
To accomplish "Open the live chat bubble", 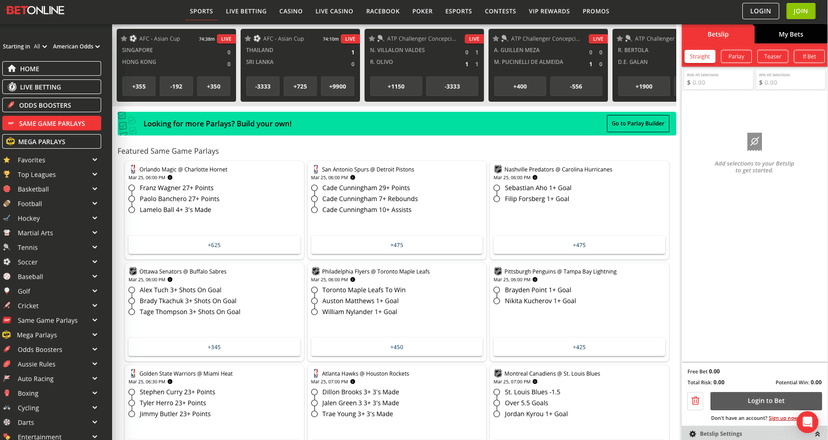I will point(807,422).
